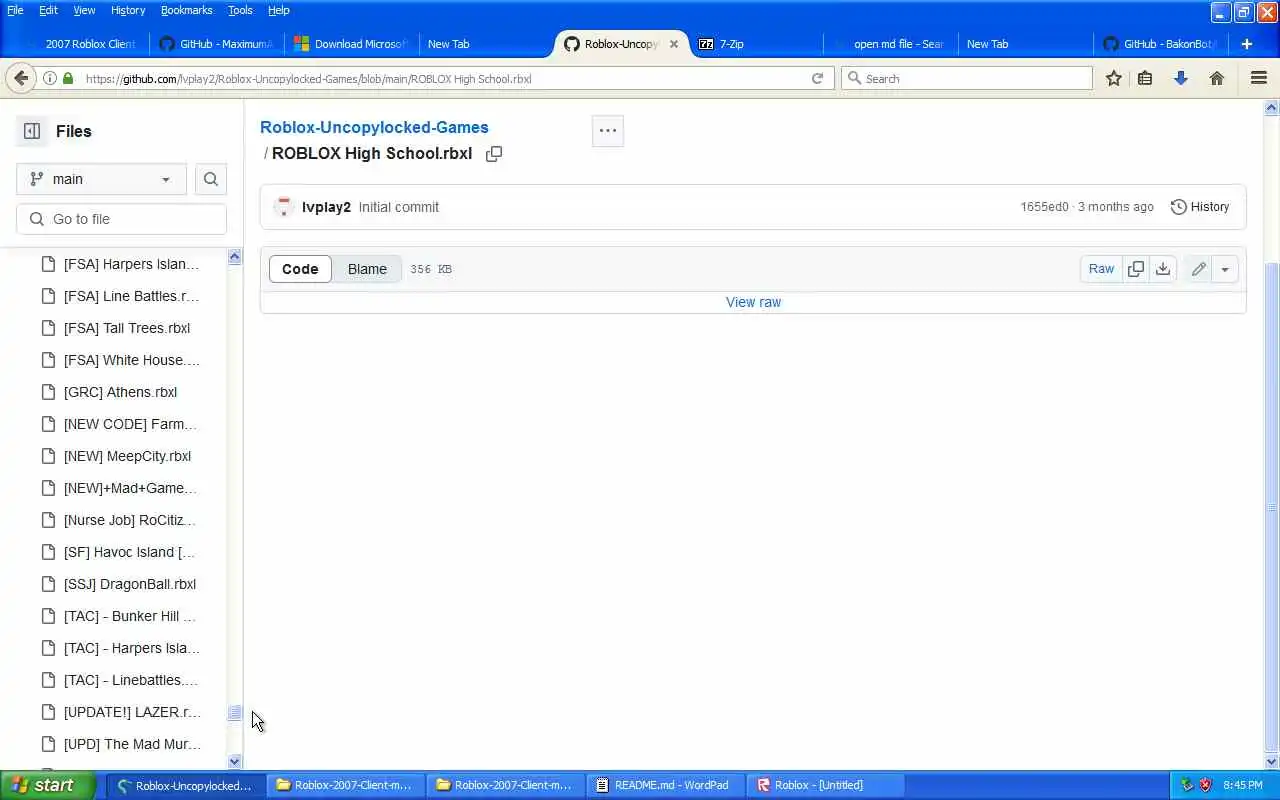Screen dimensions: 1280x800
Task: Open Edit menu
Action: tap(48, 10)
